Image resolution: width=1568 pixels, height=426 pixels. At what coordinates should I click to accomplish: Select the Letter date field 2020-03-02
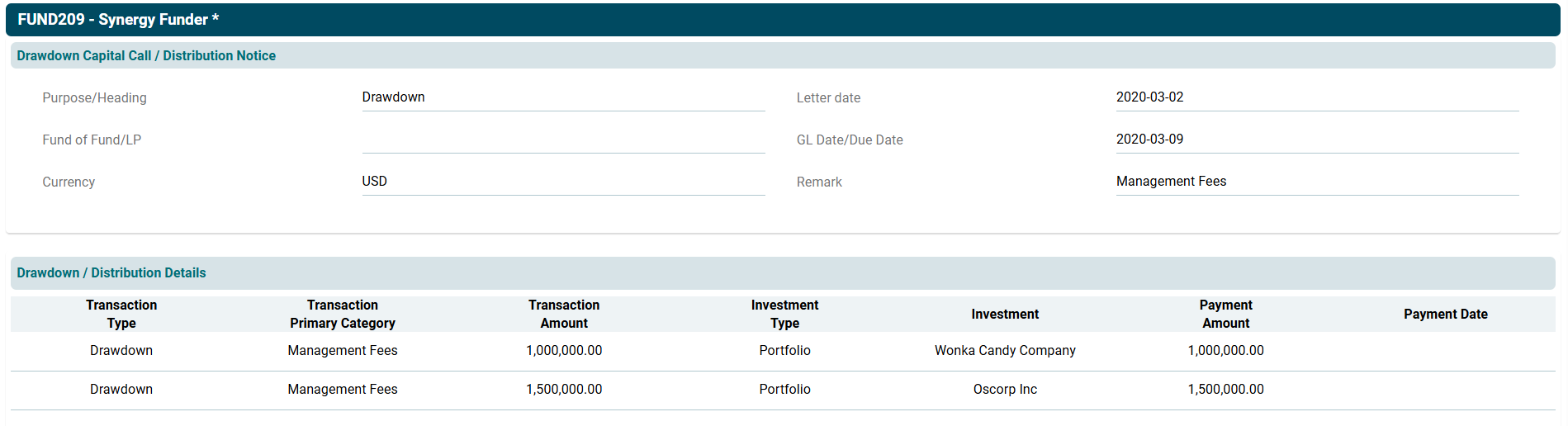pos(1316,97)
